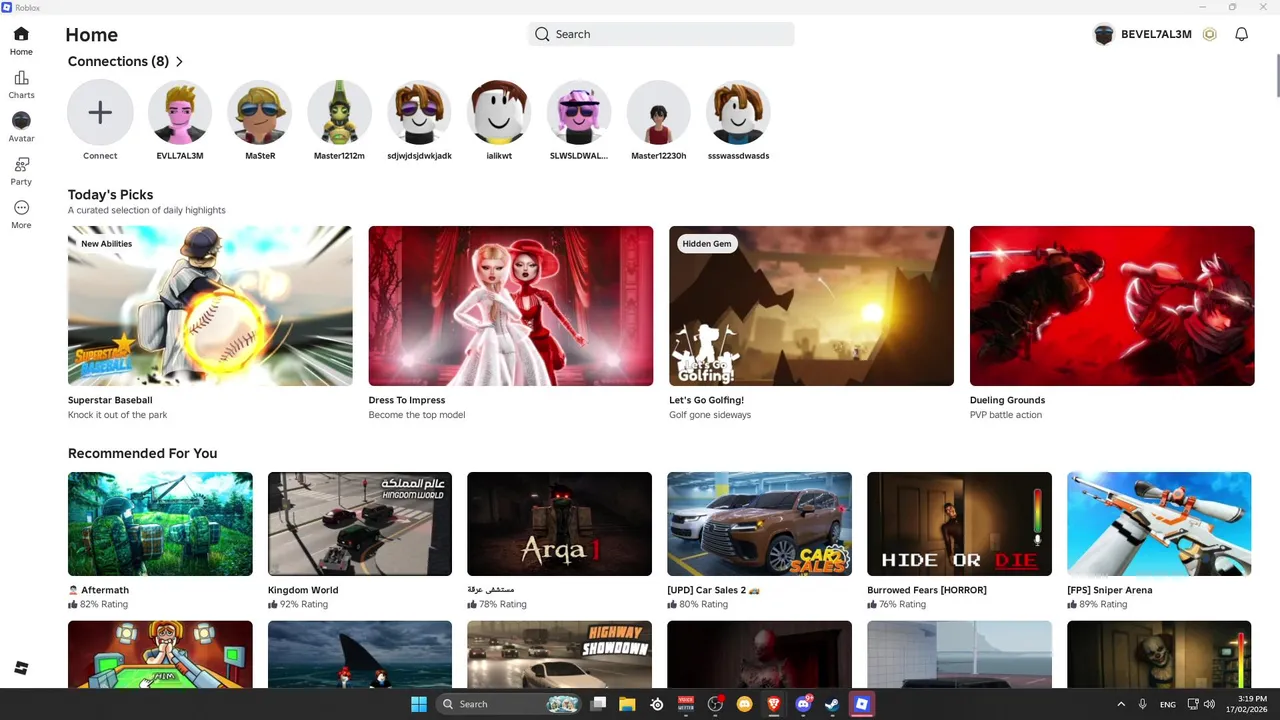Open Master12230h's connection avatar
Image resolution: width=1280 pixels, height=720 pixels.
tap(659, 113)
